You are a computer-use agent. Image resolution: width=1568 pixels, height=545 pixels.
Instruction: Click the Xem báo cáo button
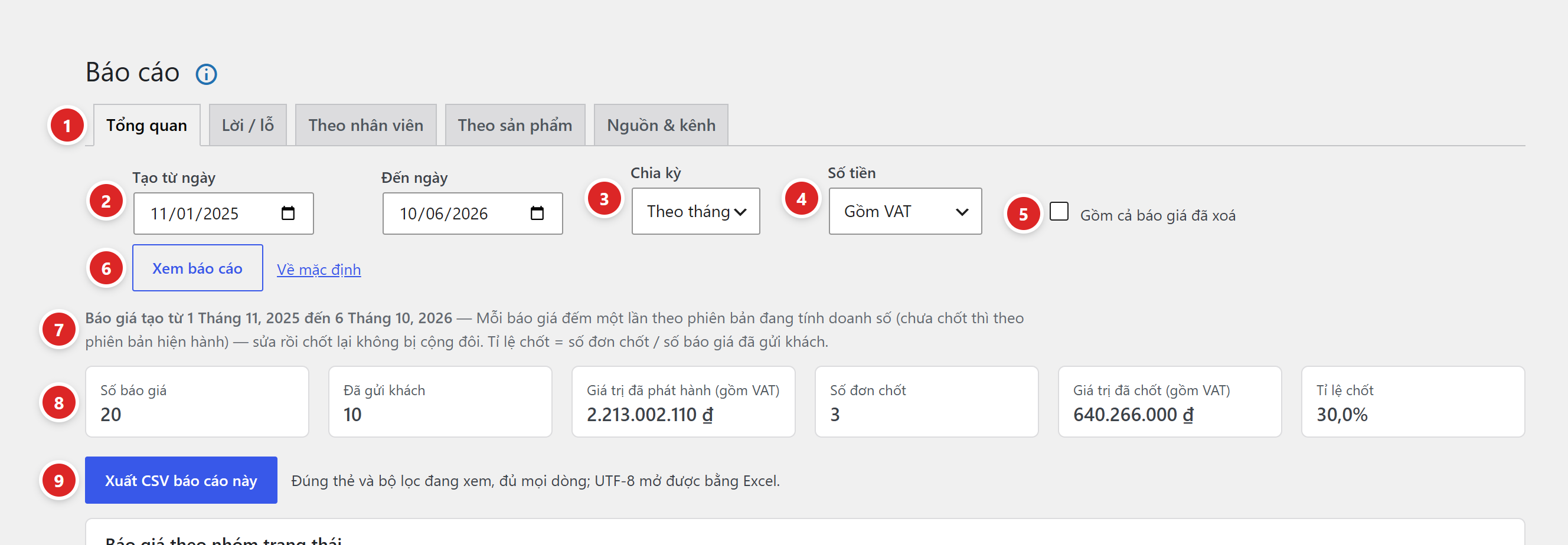[197, 268]
